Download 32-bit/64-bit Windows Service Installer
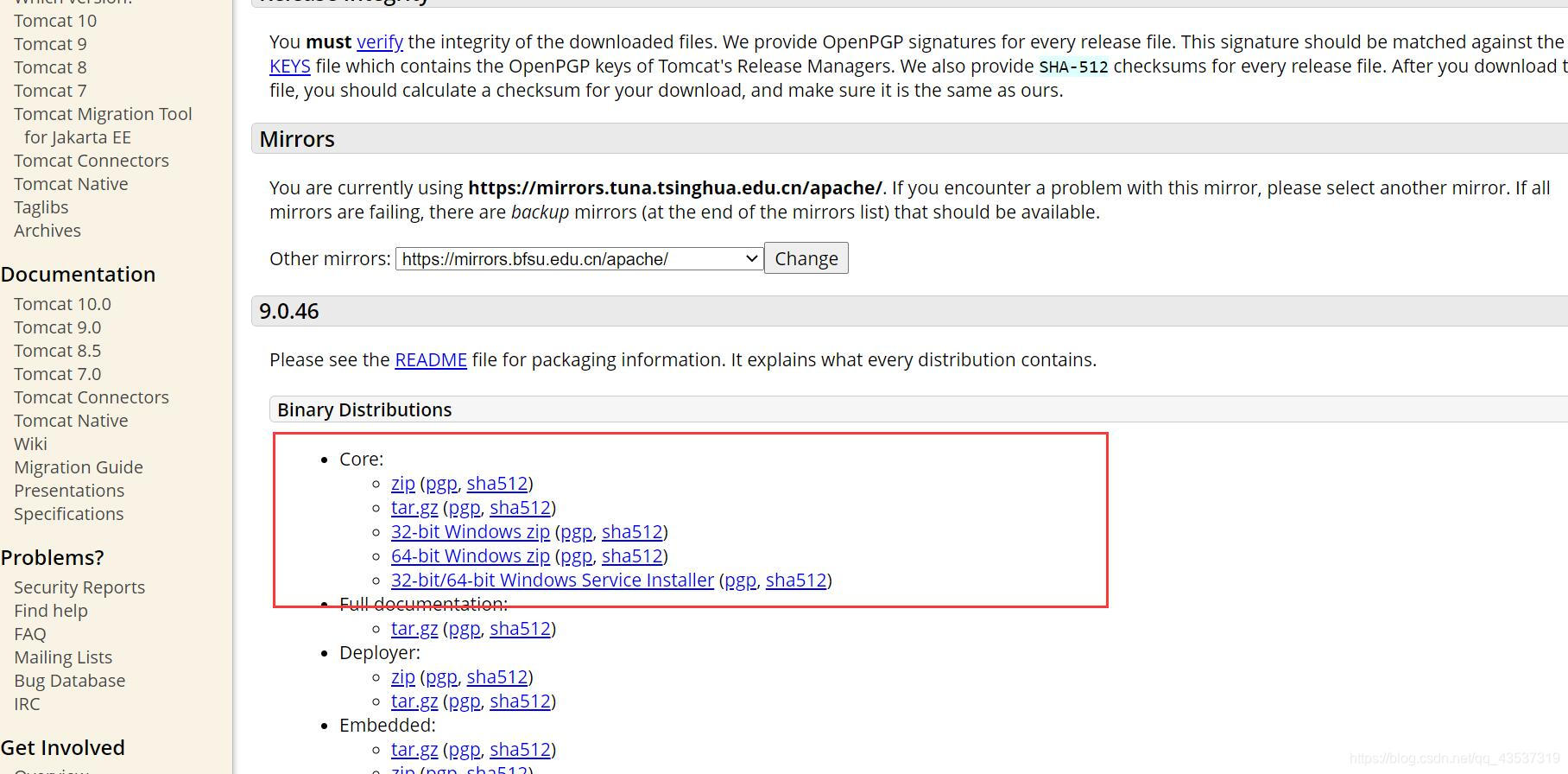The height and width of the screenshot is (774, 1568). (553, 580)
